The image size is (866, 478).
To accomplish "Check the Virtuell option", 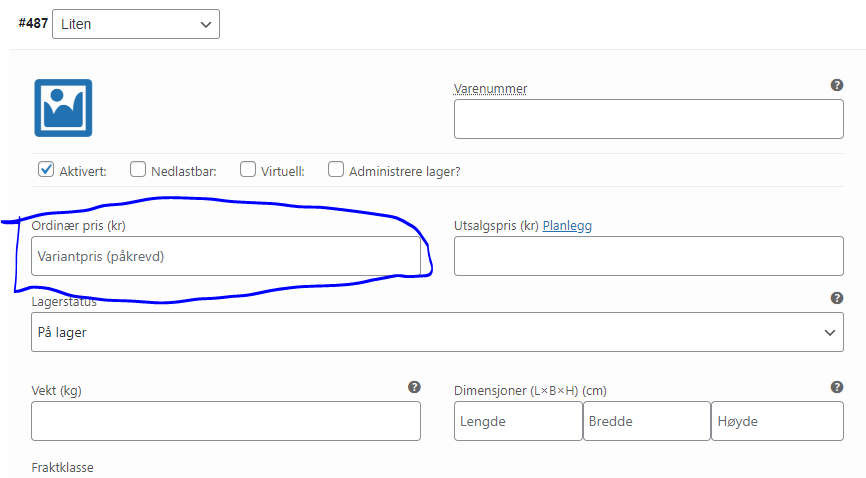I will pos(248,170).
